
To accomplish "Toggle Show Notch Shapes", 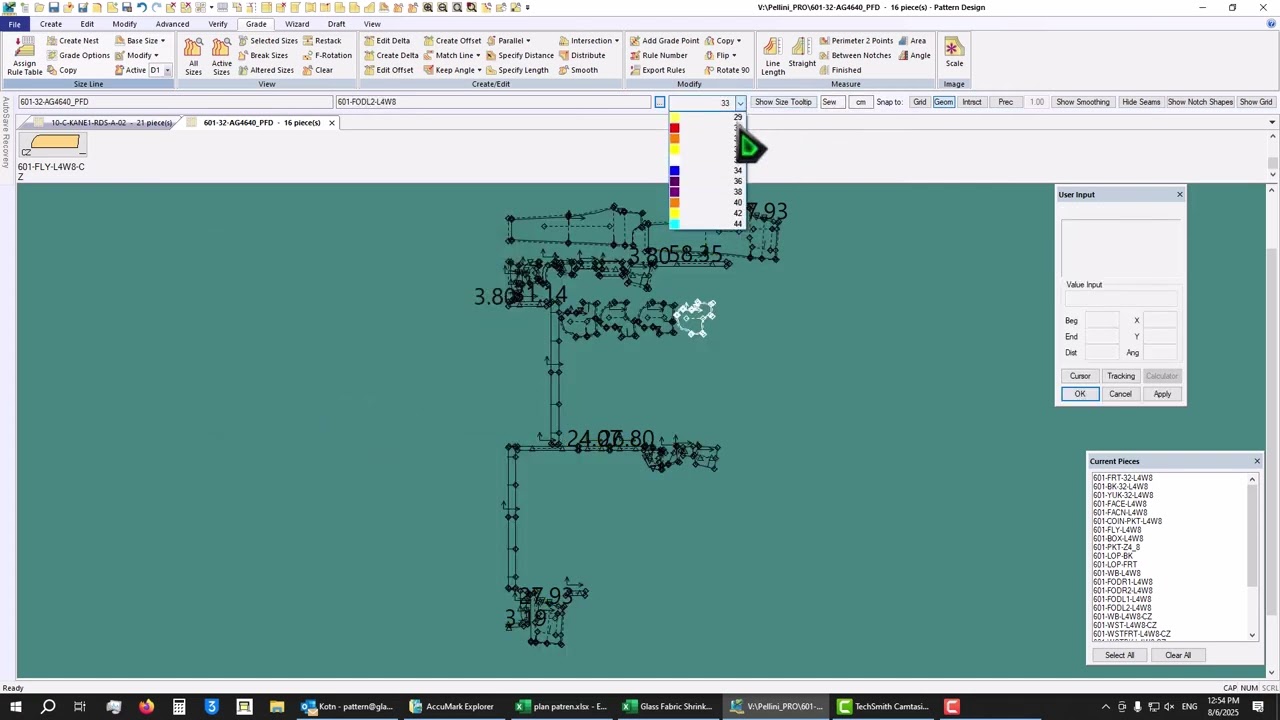I will tap(1200, 102).
